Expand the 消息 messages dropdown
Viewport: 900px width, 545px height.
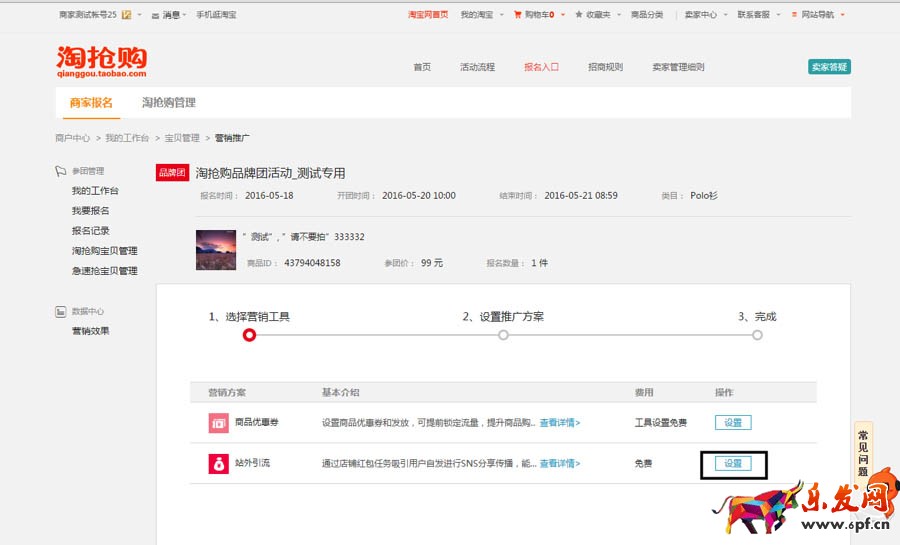point(173,15)
